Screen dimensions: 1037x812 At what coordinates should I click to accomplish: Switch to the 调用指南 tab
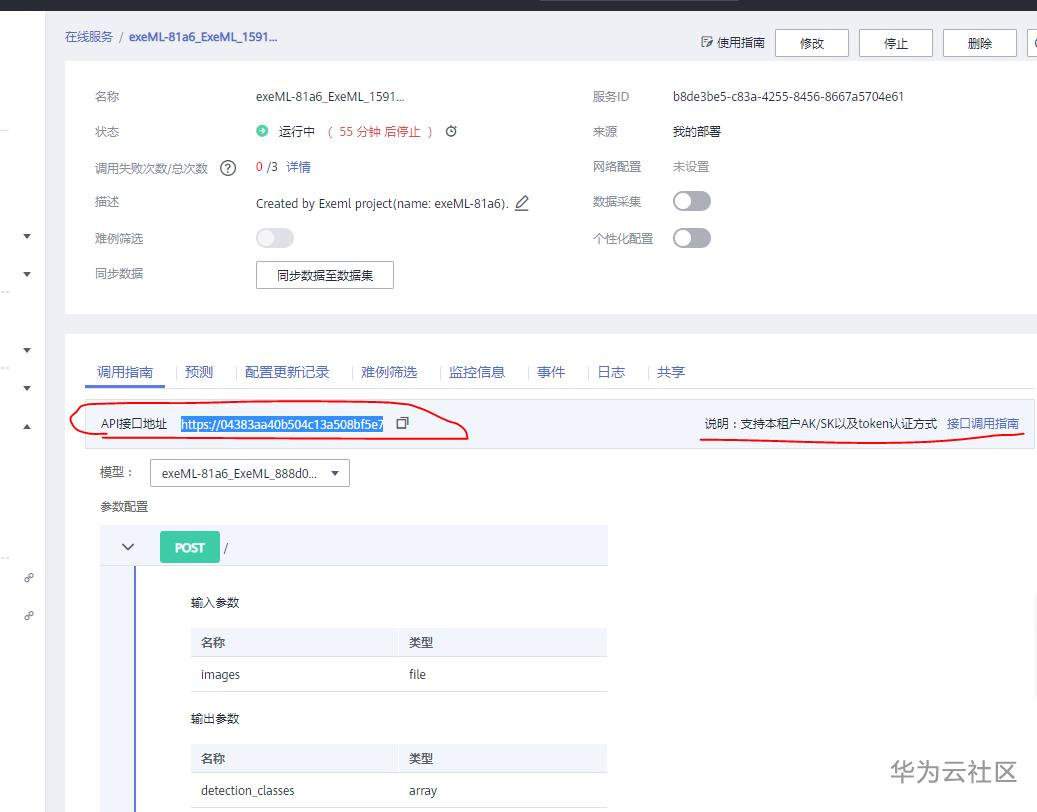coord(125,372)
